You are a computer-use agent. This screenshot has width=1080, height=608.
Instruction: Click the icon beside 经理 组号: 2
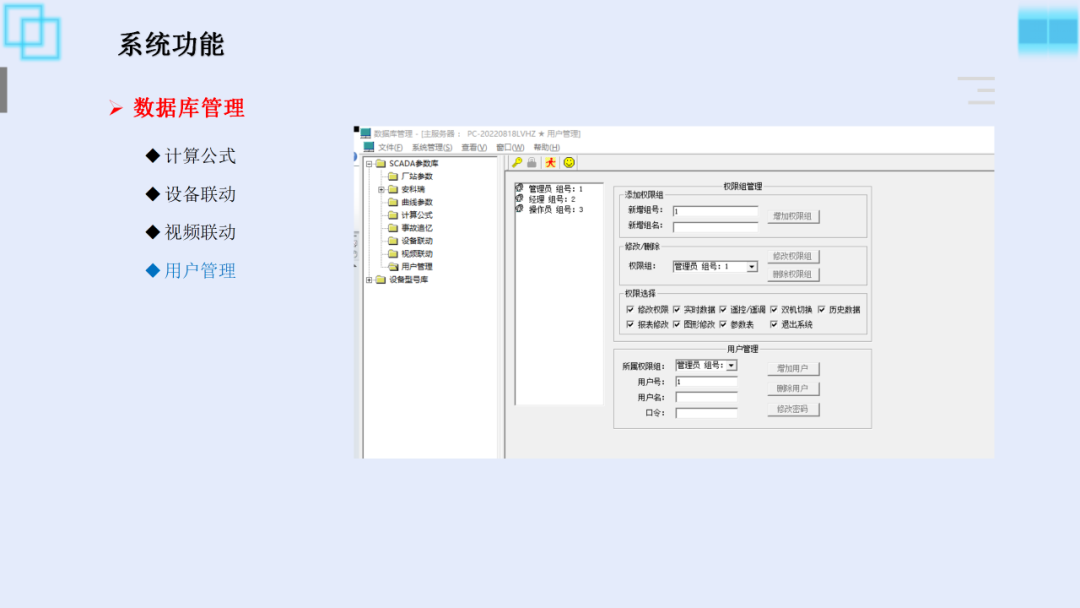click(519, 198)
